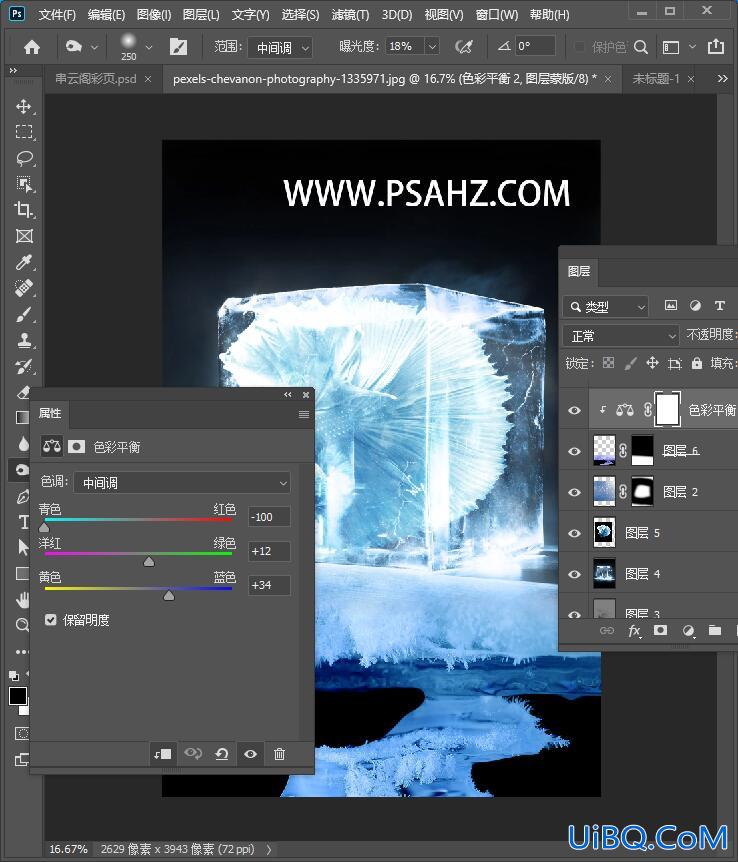Screen dimensions: 738x862
Task: Open the blend mode dropdown showing 正常
Action: (621, 335)
